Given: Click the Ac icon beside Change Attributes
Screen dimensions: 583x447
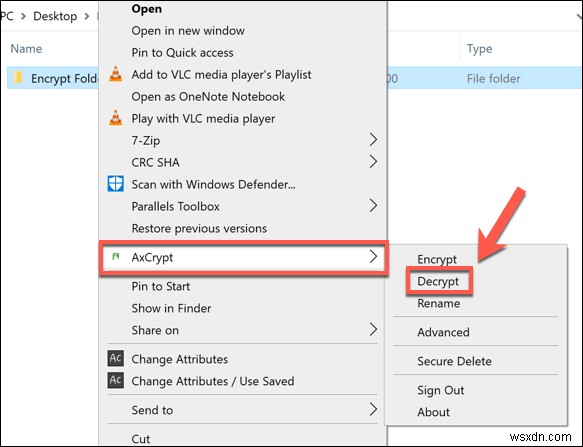Looking at the screenshot, I should [116, 358].
